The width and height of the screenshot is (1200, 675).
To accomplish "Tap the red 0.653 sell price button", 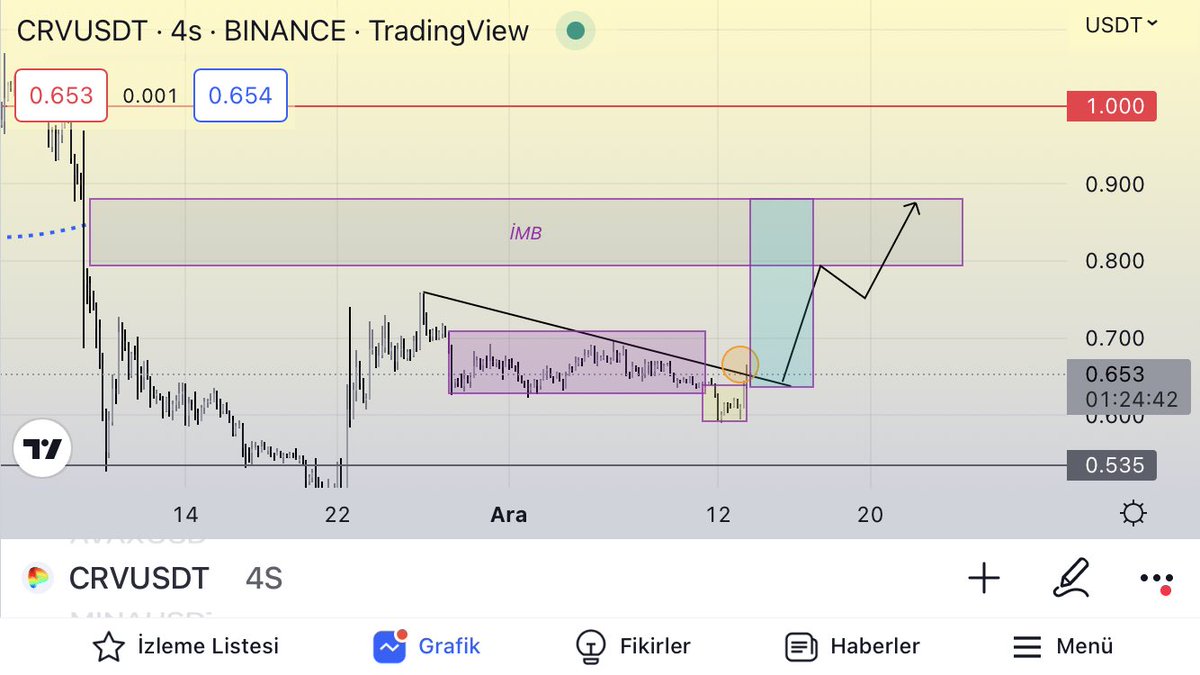I will click(61, 96).
